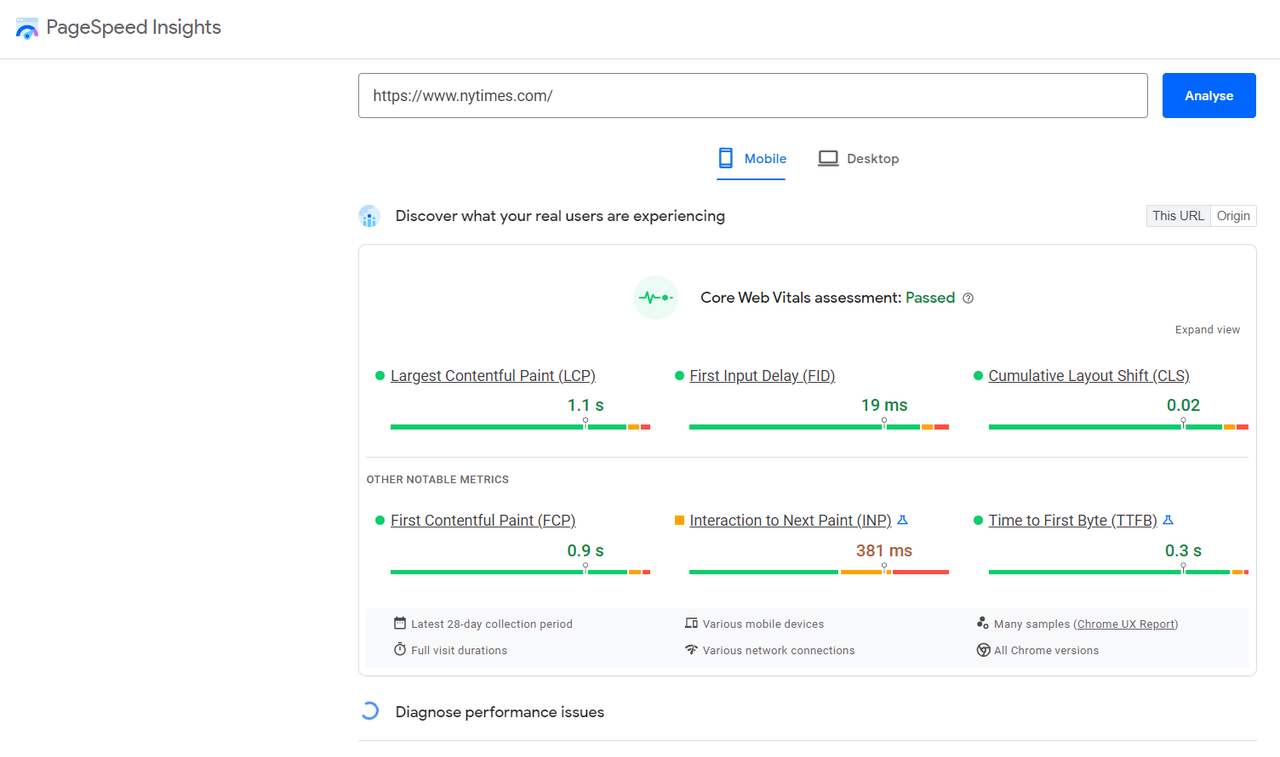
Task: Click the orange square beside Interaction to Next Paint
Action: (x=680, y=520)
